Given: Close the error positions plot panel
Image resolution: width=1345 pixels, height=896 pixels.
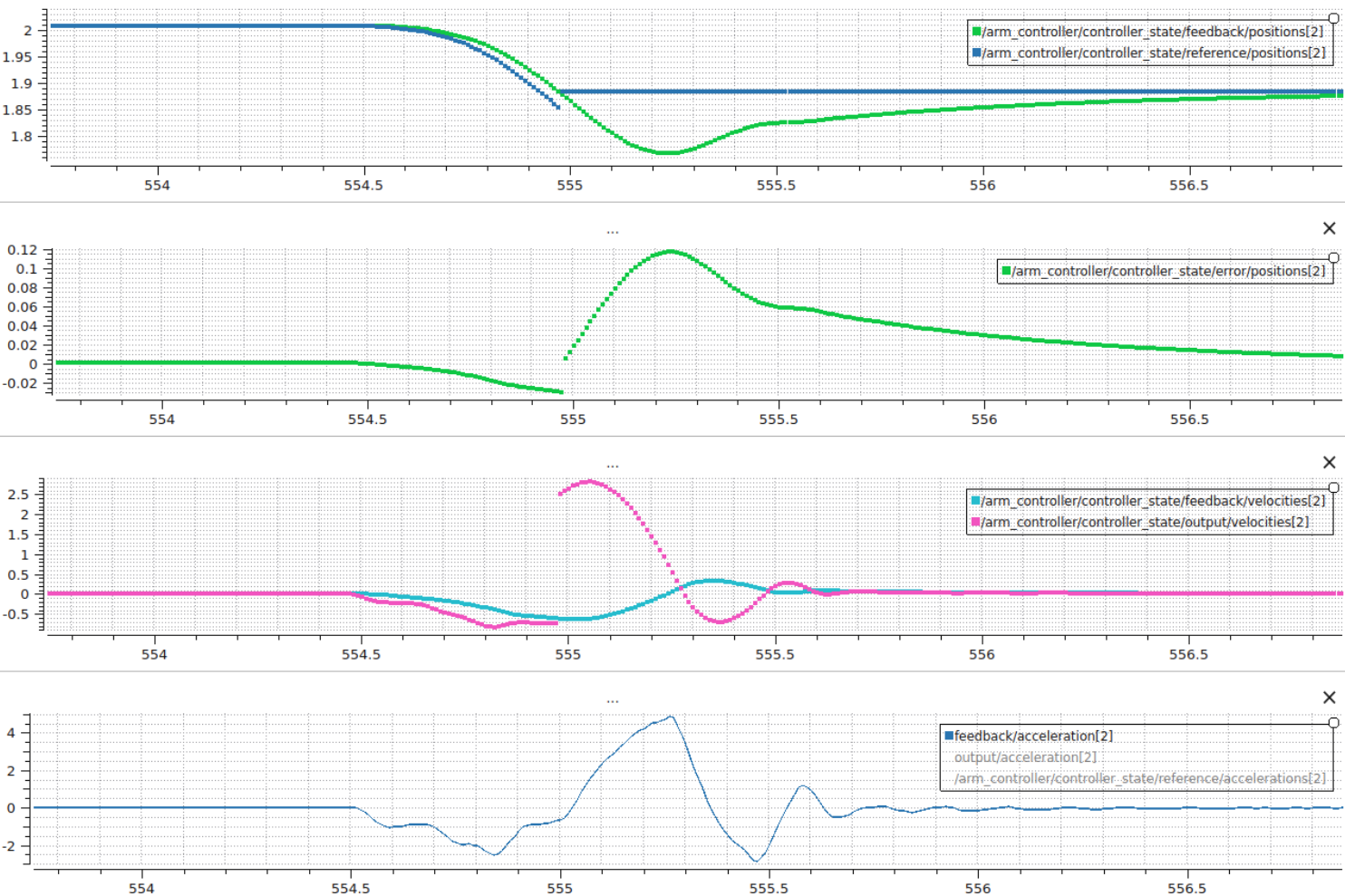Looking at the screenshot, I should [x=1329, y=229].
